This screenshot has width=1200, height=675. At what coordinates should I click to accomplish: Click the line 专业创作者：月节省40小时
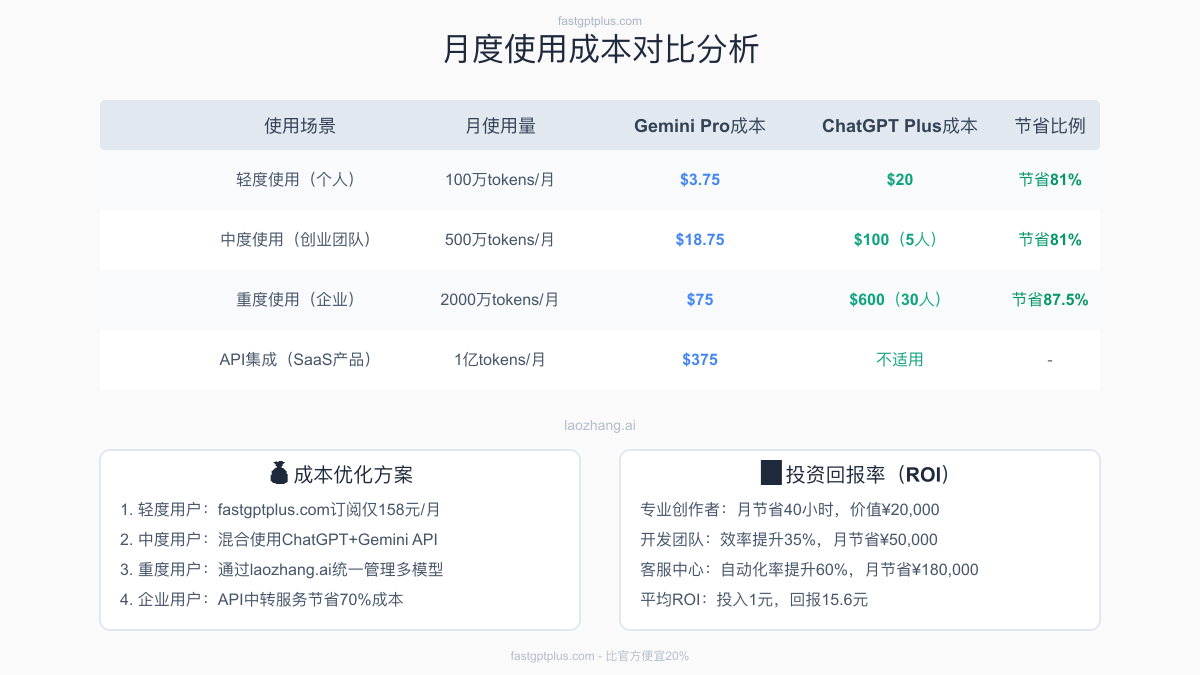coord(790,510)
